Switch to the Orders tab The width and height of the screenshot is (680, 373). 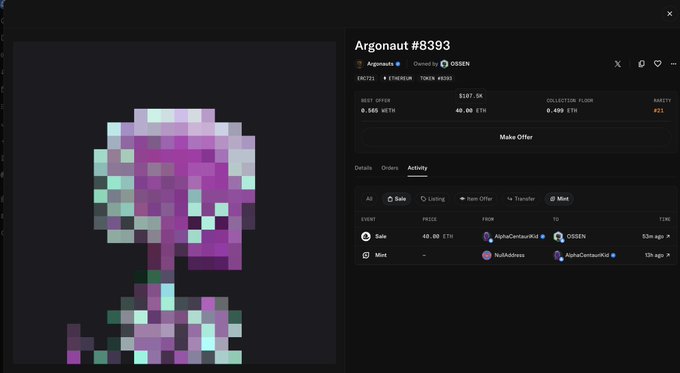[389, 168]
